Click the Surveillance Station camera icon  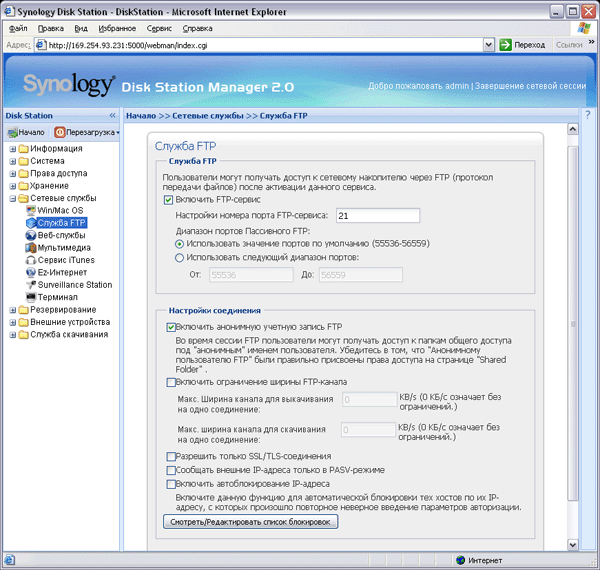tap(31, 285)
